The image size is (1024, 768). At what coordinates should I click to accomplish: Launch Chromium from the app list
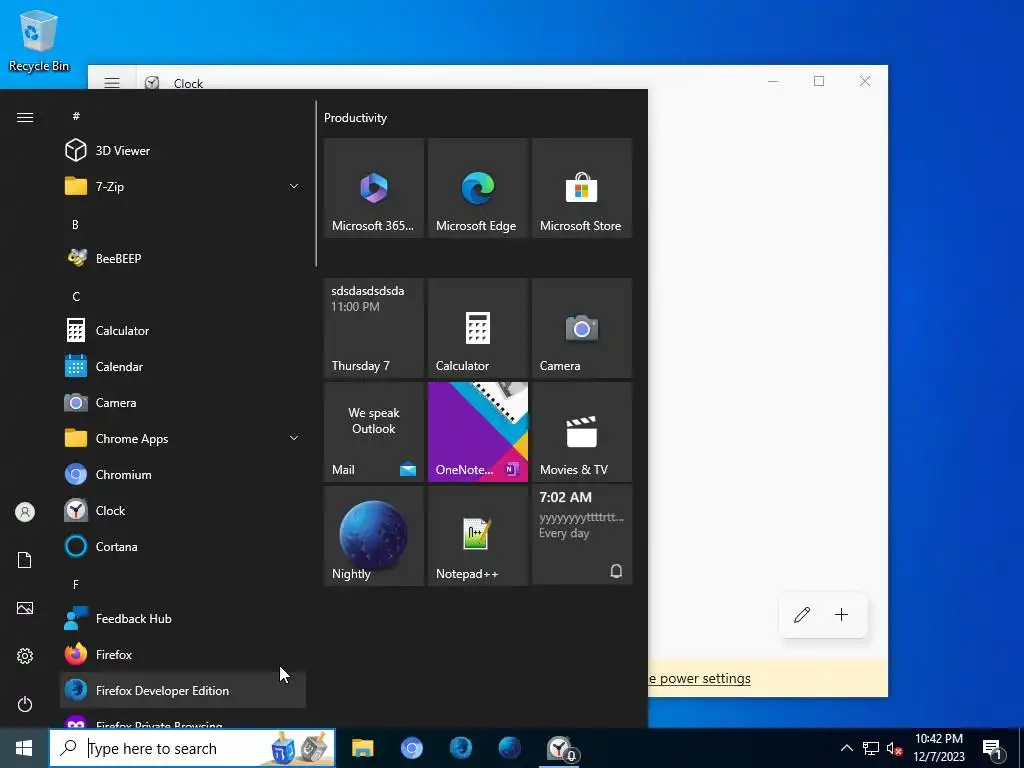point(183,475)
